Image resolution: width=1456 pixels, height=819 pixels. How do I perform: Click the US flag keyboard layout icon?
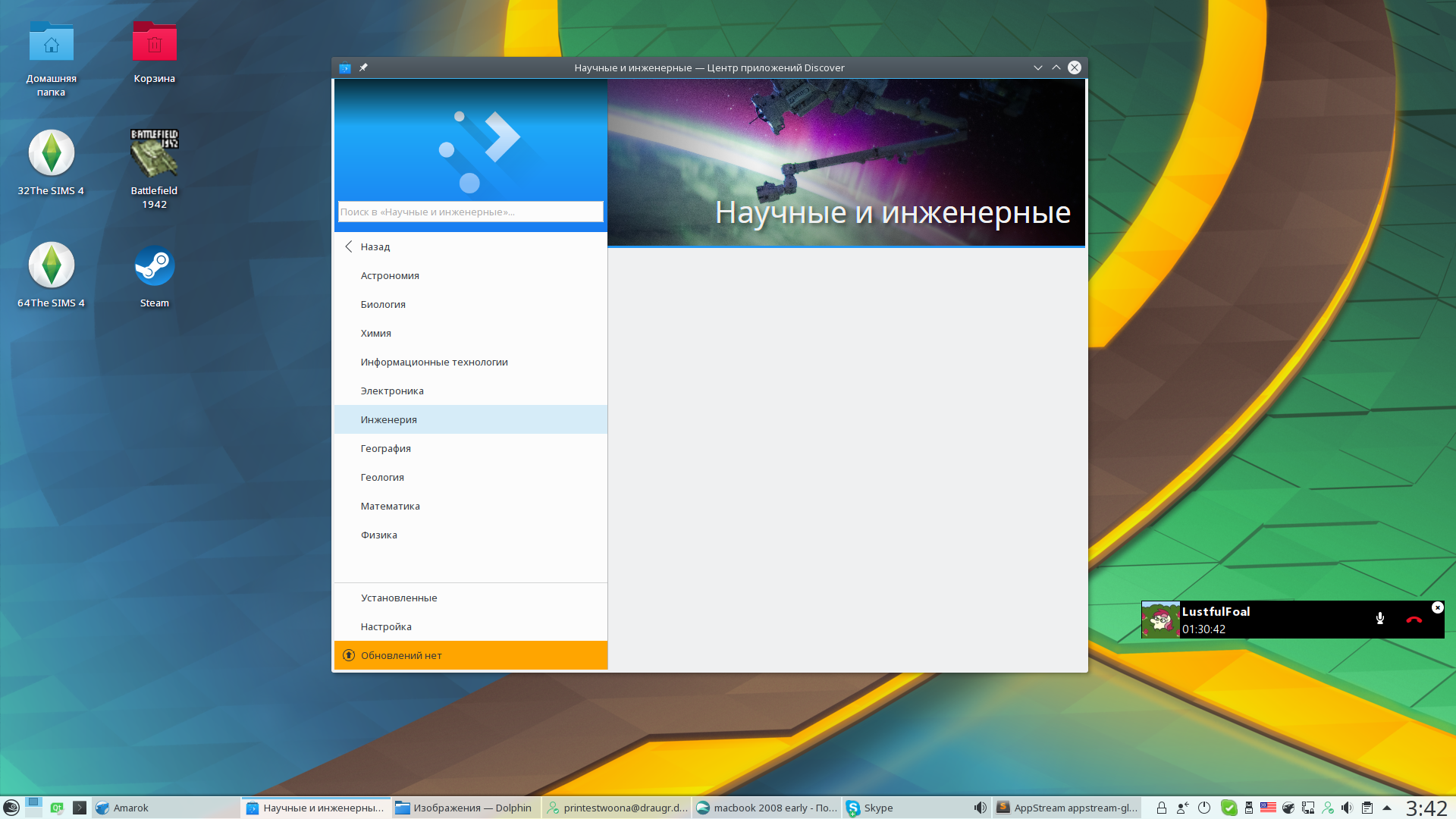point(1268,807)
